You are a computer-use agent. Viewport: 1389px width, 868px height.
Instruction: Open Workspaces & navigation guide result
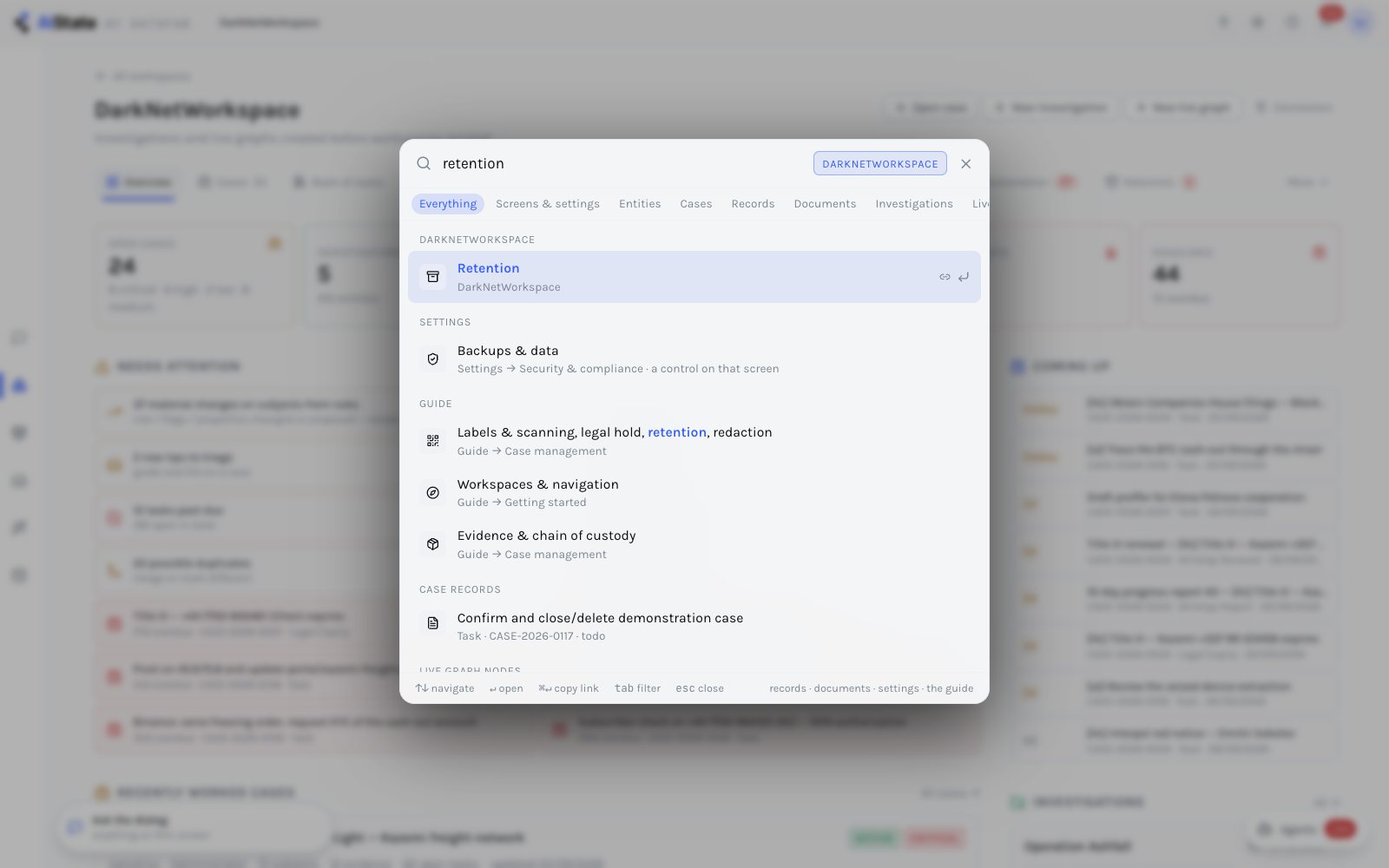[x=694, y=493]
